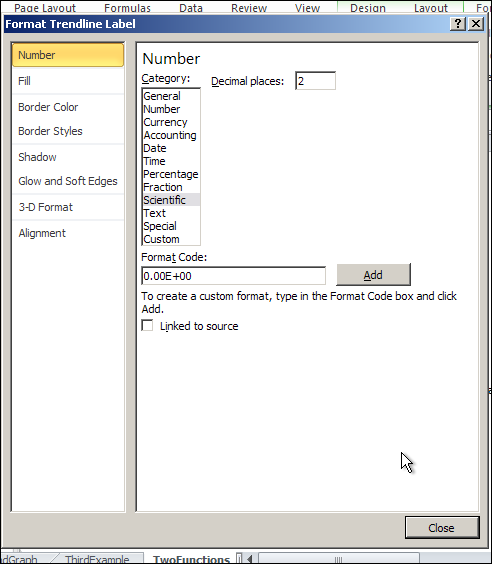This screenshot has height=564, width=492.
Task: Select the Custom category entry
Action: [171, 239]
